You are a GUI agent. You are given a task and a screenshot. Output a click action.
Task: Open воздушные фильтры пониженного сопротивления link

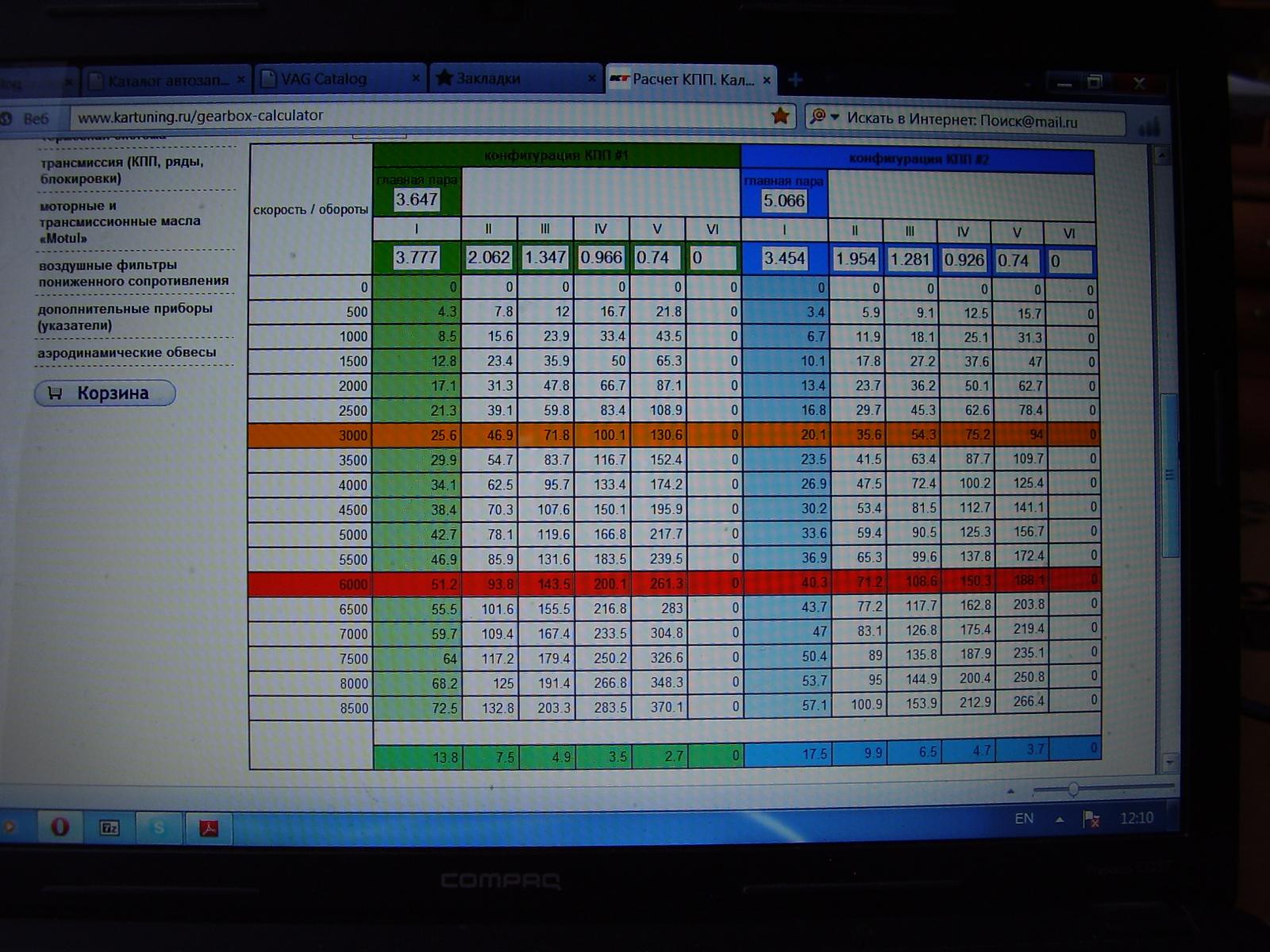pos(133,273)
